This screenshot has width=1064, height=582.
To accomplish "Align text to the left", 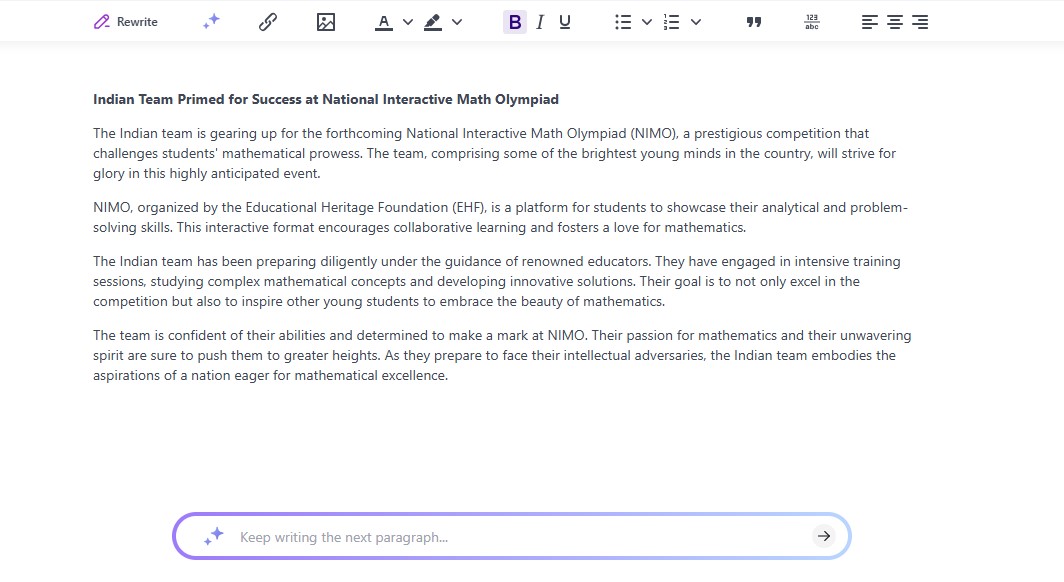I will [869, 21].
